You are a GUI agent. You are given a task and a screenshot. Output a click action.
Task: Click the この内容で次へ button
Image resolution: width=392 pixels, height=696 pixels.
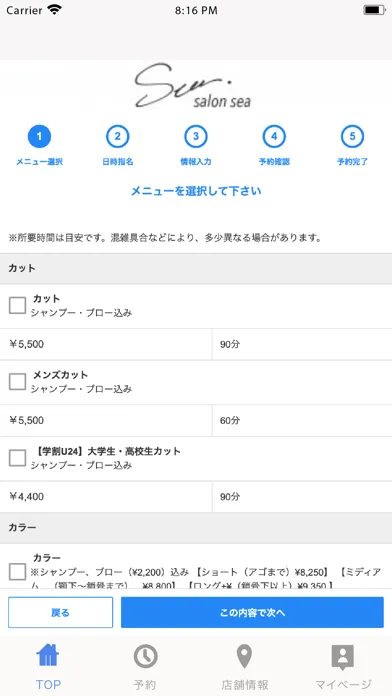pos(252,613)
